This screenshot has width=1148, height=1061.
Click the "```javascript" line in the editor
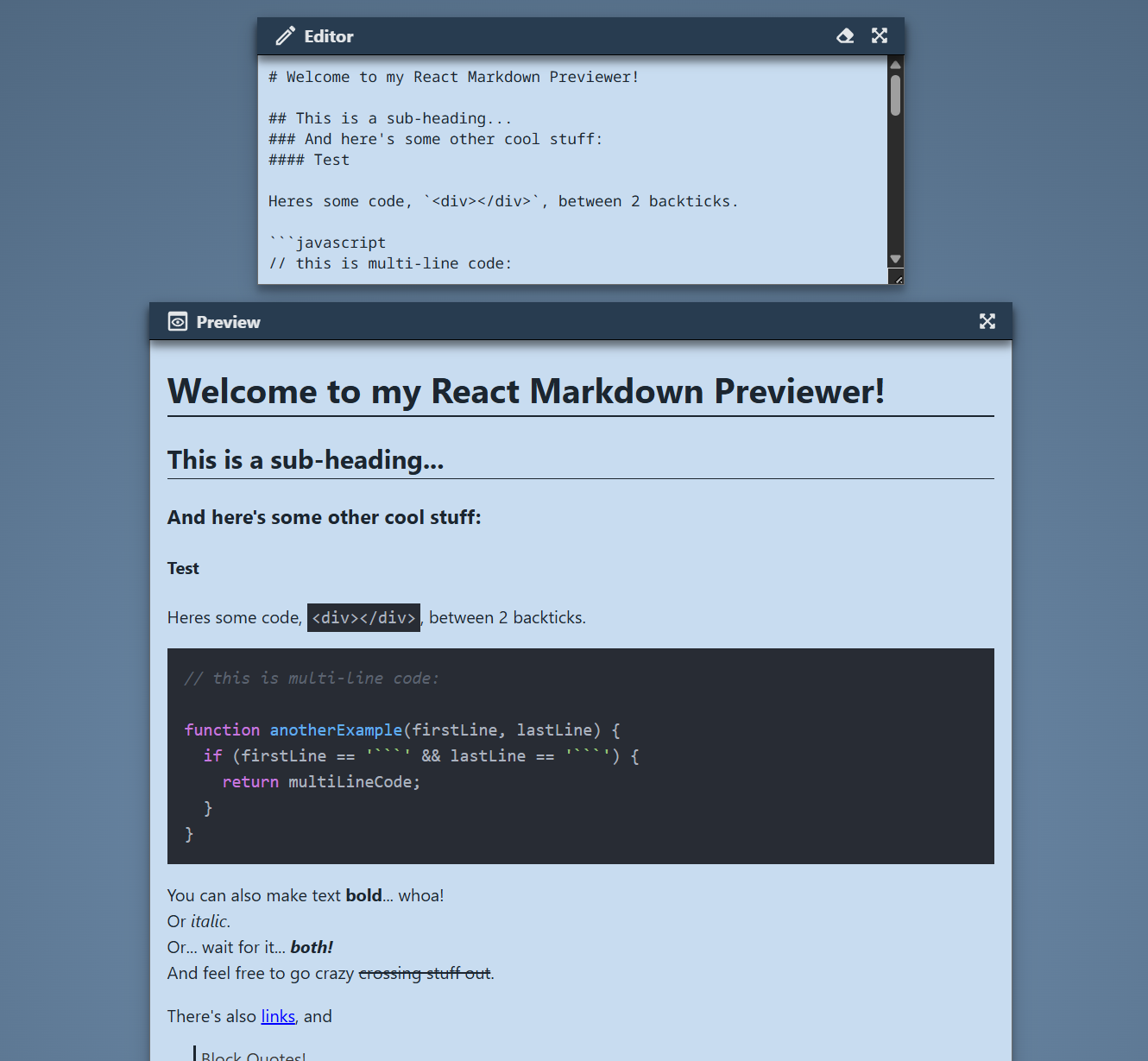[328, 243]
